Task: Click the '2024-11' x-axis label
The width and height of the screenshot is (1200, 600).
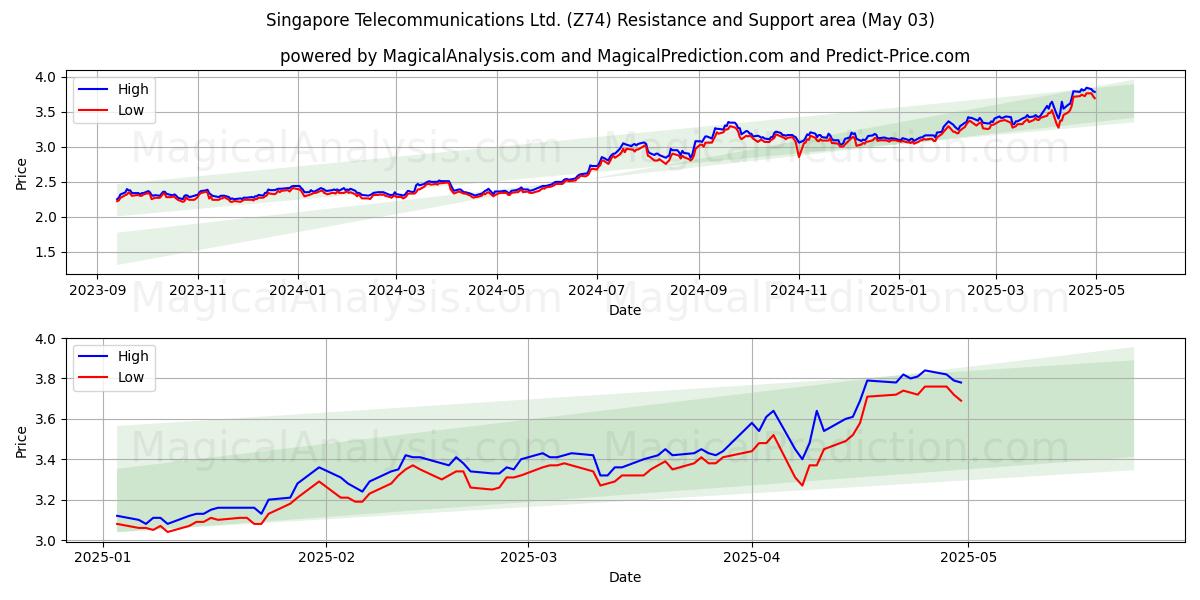Action: pos(799,291)
